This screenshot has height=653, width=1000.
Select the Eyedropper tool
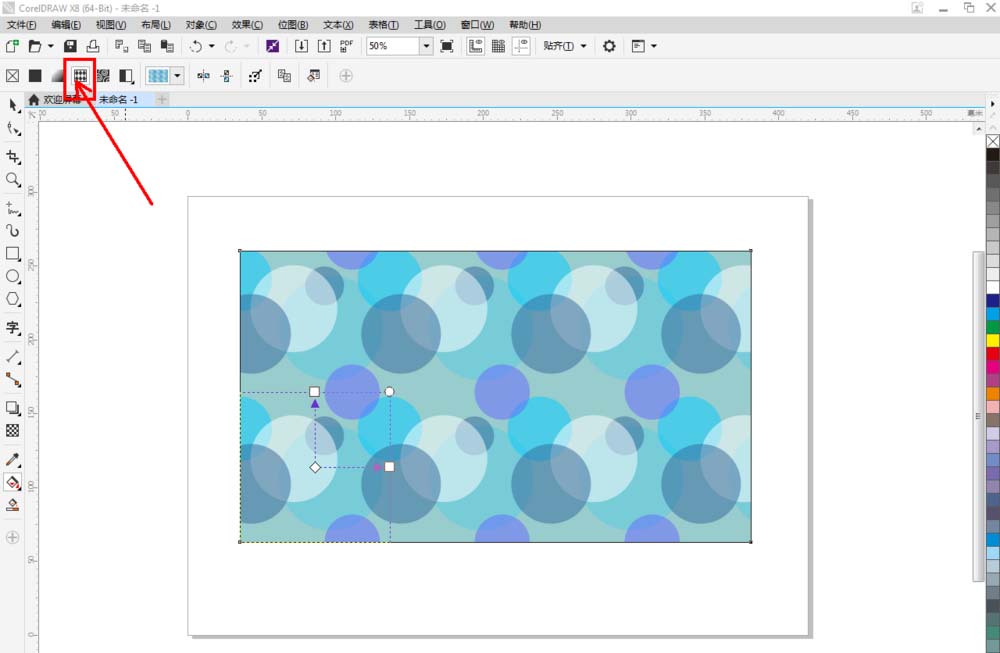coord(13,460)
